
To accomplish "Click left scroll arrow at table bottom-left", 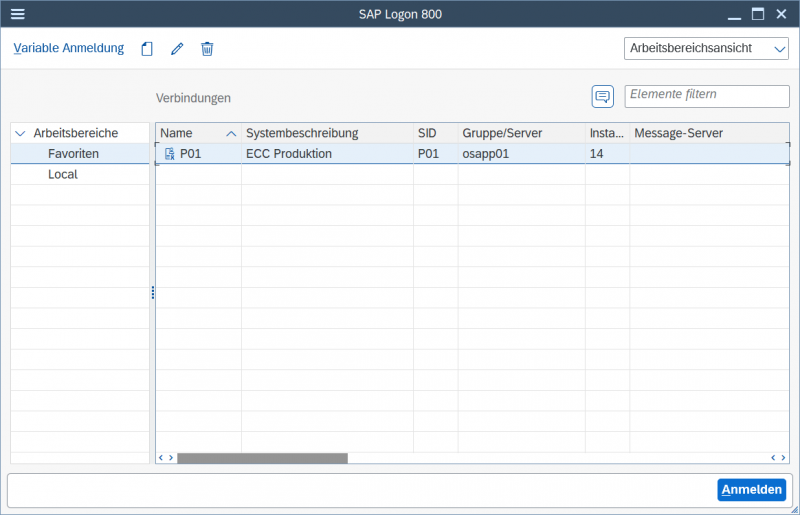I will click(x=161, y=458).
